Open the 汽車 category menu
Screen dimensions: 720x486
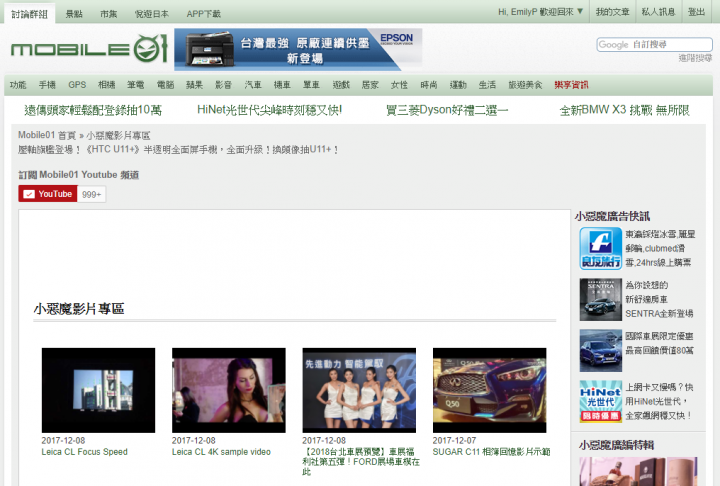point(253,85)
